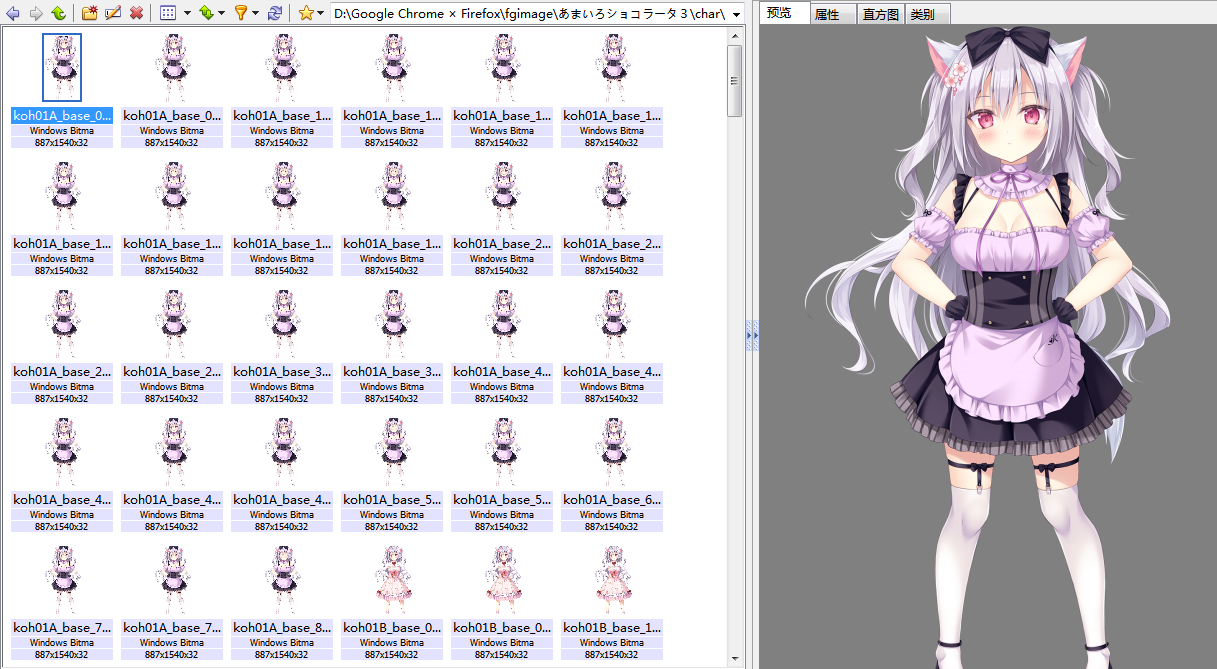The height and width of the screenshot is (669, 1217).
Task: Click the file list scrollbar down arrow
Action: [735, 658]
